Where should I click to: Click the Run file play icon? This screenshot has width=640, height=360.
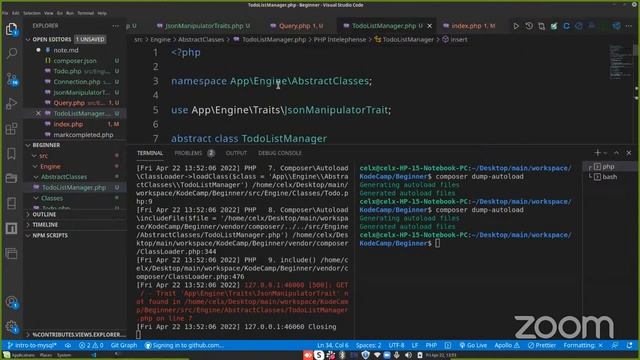(x=516, y=26)
